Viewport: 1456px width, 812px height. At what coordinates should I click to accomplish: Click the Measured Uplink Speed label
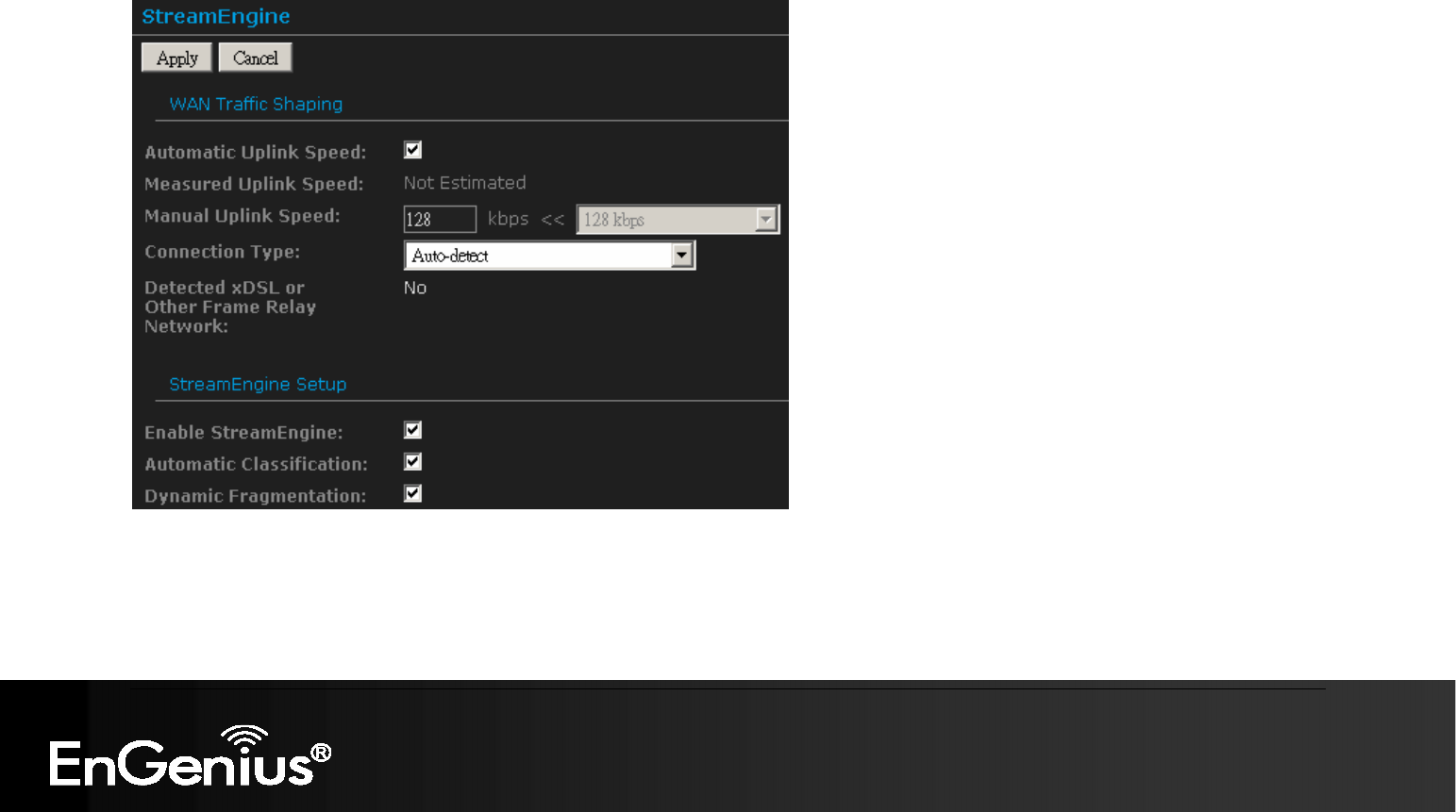pos(254,184)
